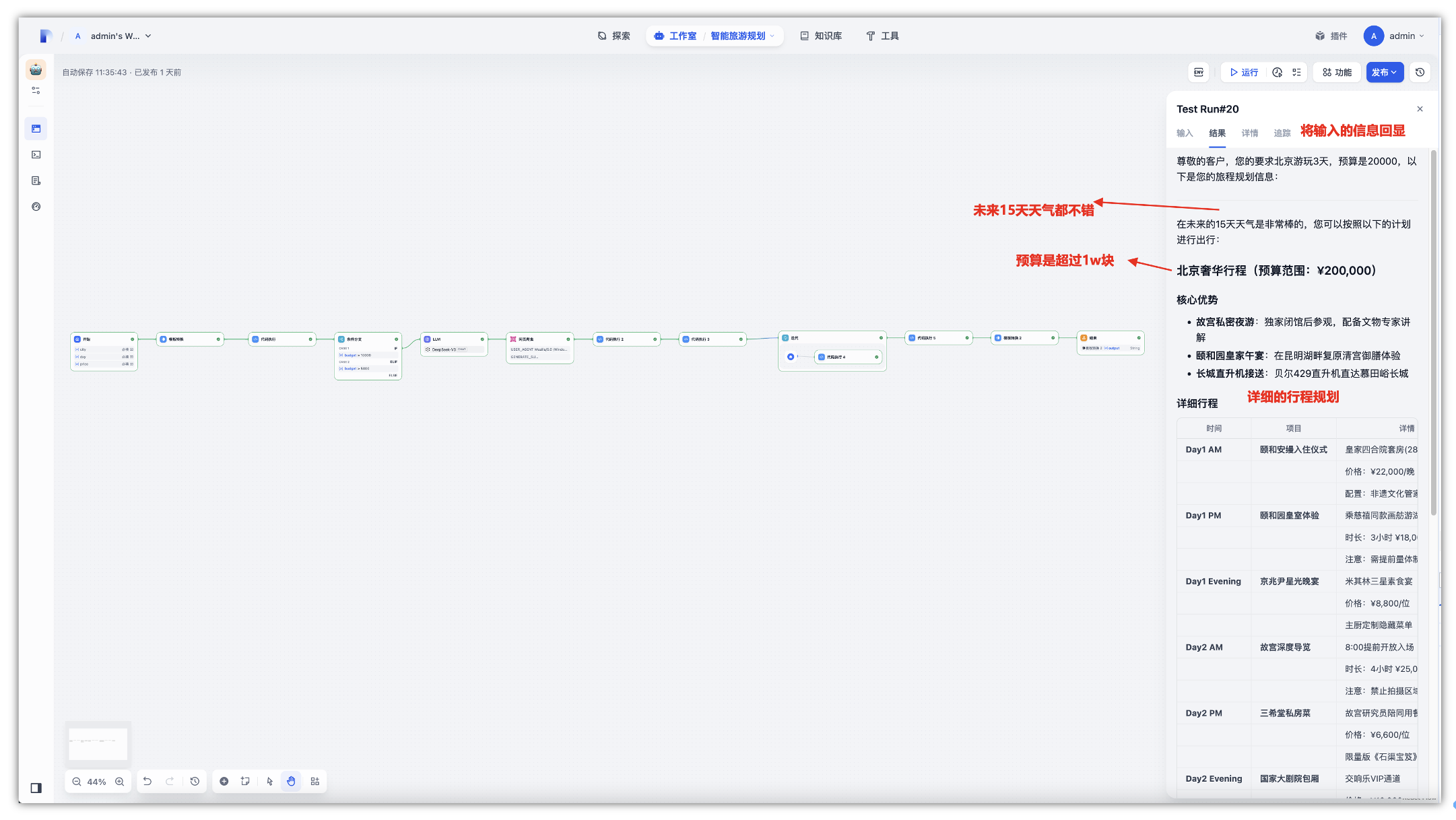Expand the admin's W... workspace selector
Screen dimensions: 1456x820
(x=114, y=36)
